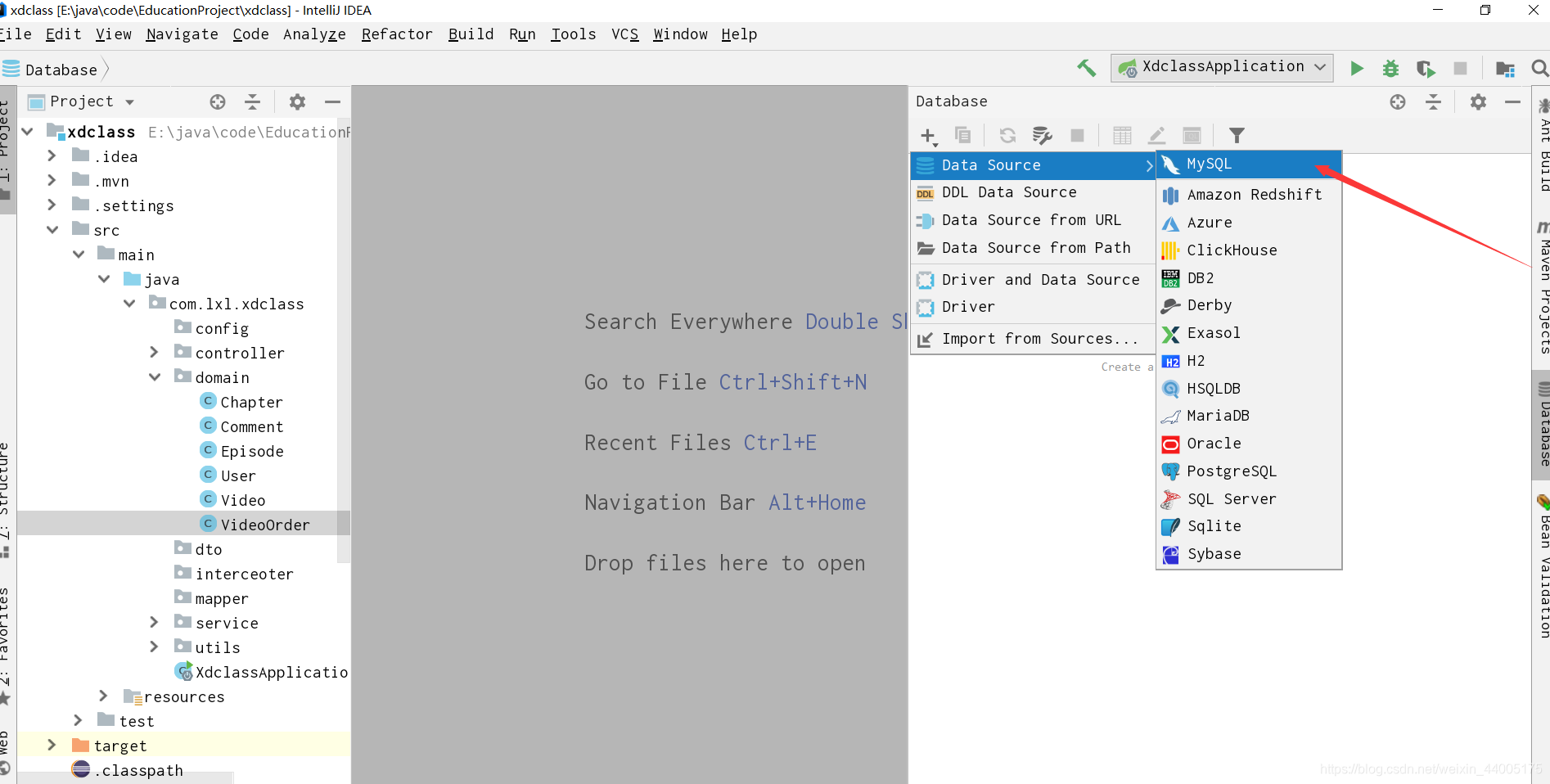Click the Disconnect stop icon in Database toolbar
The width and height of the screenshot is (1550, 784).
[x=1077, y=135]
